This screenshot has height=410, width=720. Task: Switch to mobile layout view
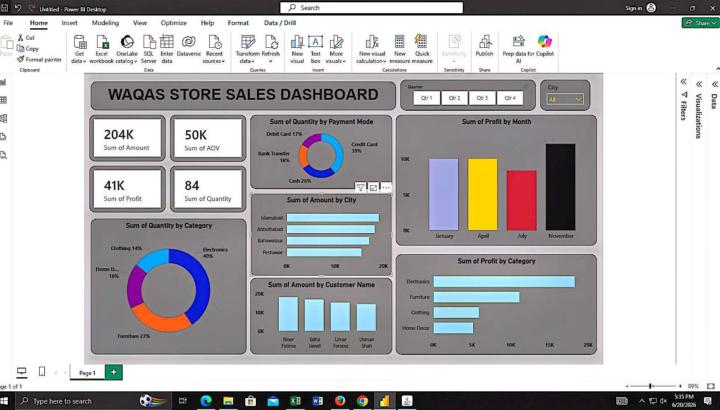(x=42, y=371)
